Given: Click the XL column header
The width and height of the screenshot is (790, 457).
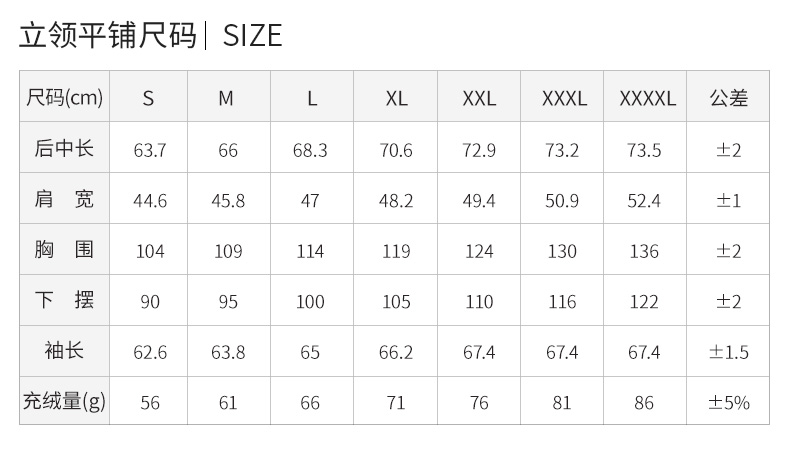Looking at the screenshot, I should pyautogui.click(x=396, y=96).
